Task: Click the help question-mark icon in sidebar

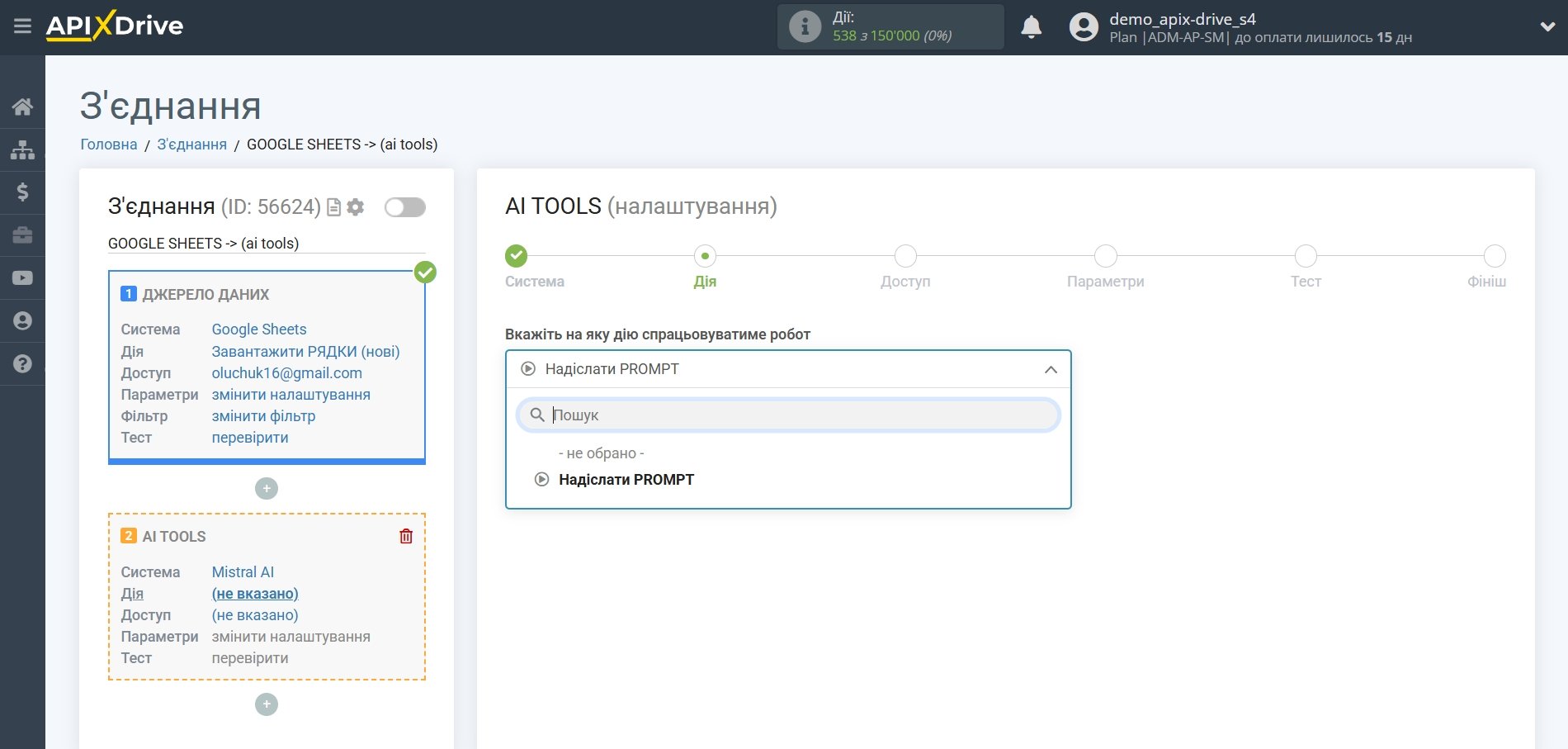Action: (22, 363)
